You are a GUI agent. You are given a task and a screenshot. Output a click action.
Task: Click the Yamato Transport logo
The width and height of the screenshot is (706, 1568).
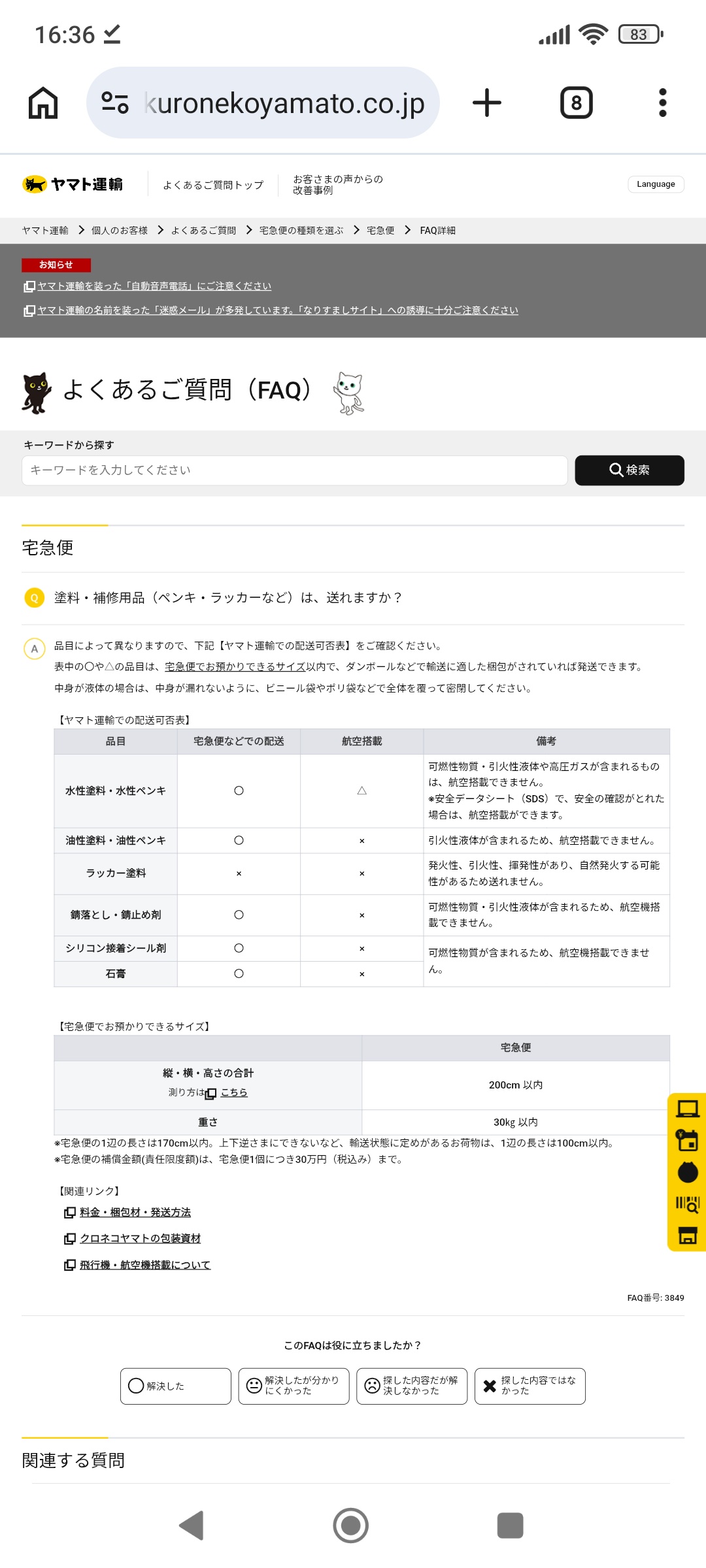coord(73,185)
